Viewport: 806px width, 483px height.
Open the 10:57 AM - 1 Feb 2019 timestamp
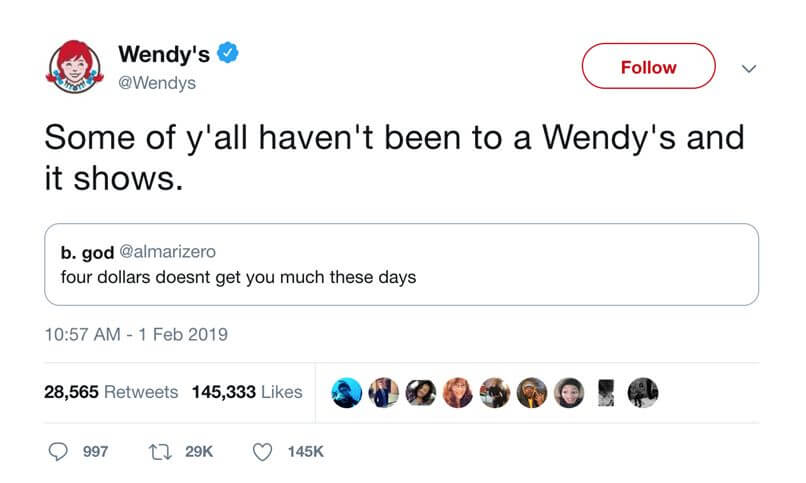click(136, 334)
